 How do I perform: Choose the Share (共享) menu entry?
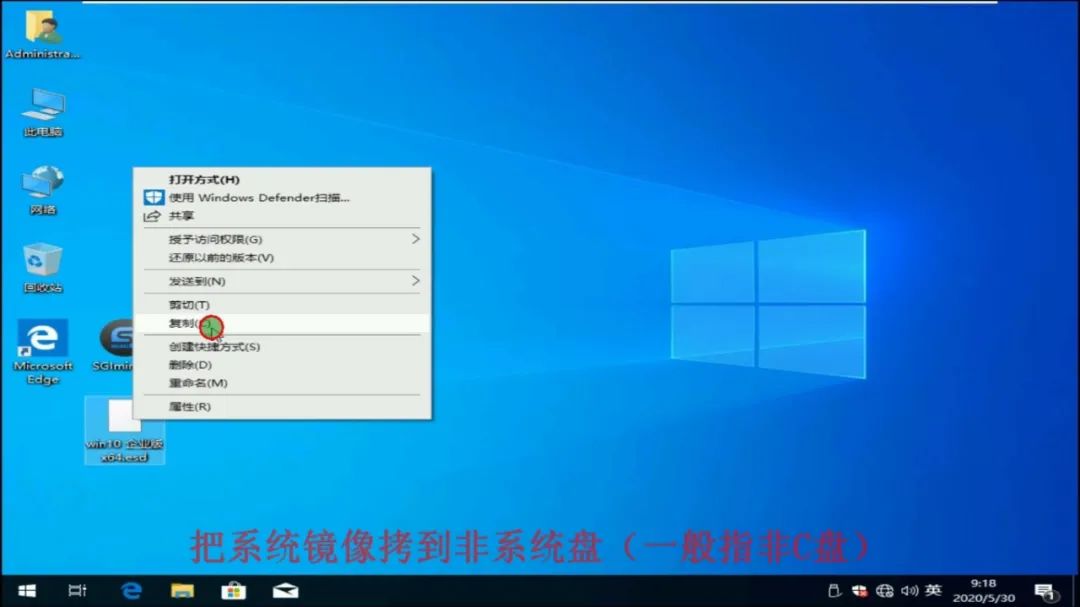pyautogui.click(x=282, y=216)
